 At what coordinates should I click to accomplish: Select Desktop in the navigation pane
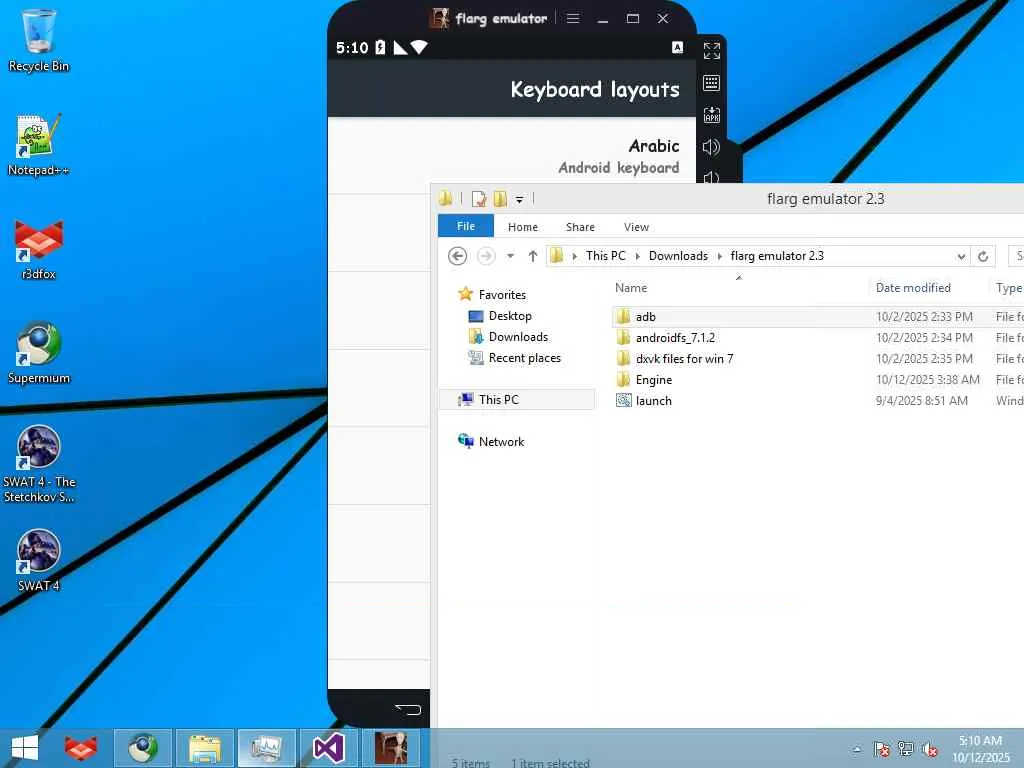pyautogui.click(x=510, y=315)
